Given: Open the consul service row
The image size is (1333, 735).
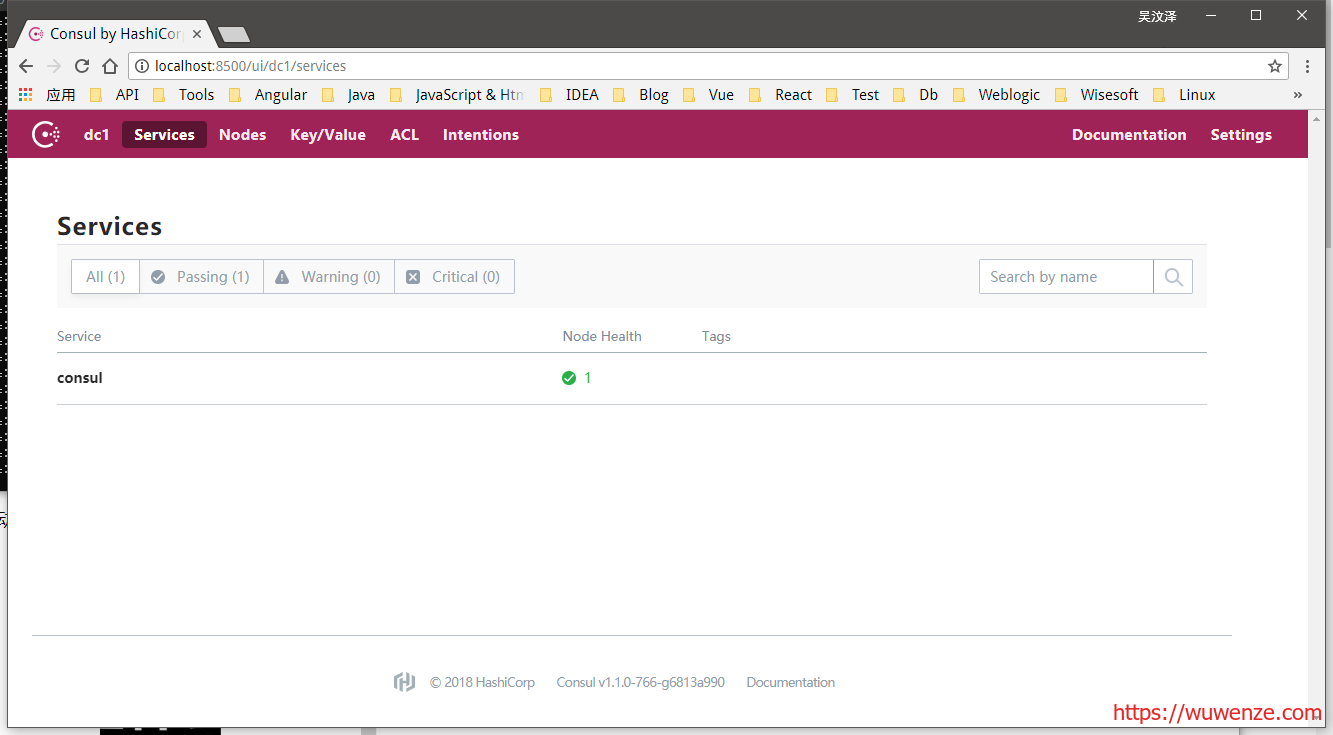Looking at the screenshot, I should [632, 378].
